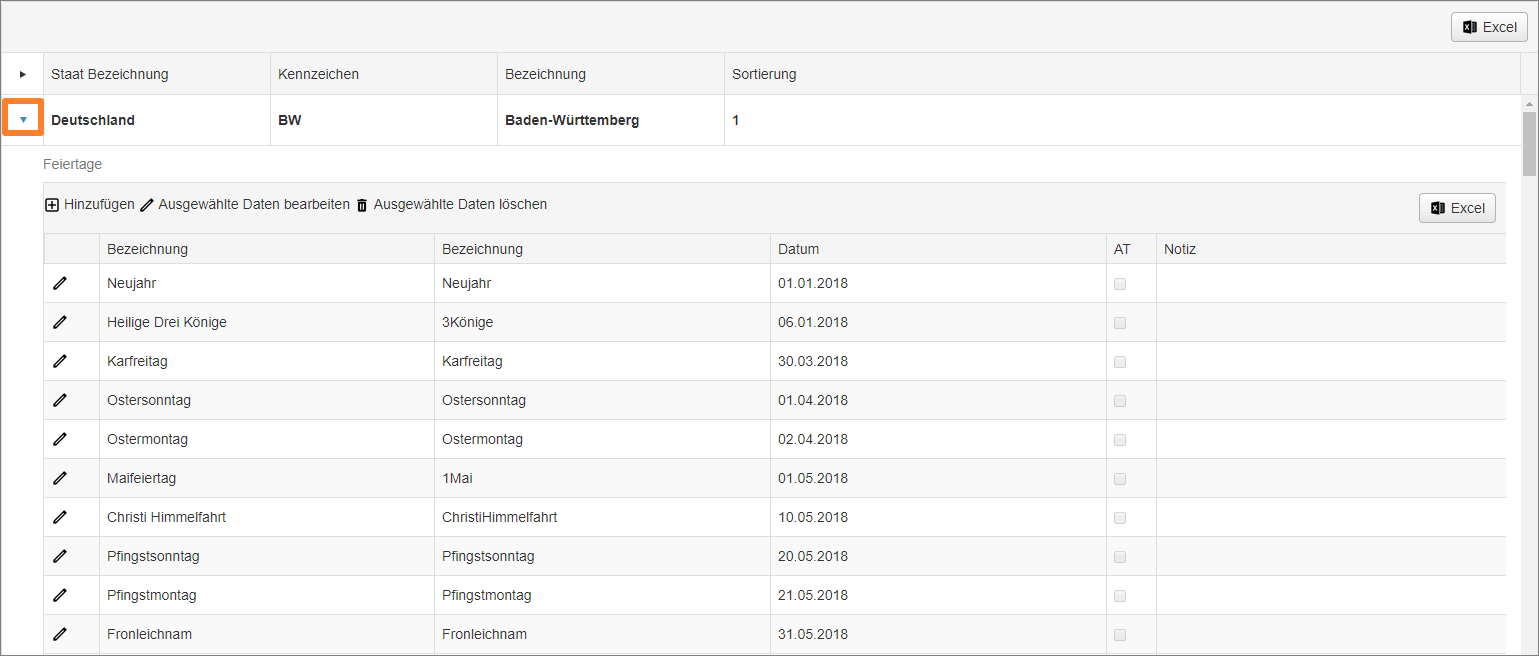Collapse the Deutschland Baden-Württemberg row
The image size is (1539, 656).
pyautogui.click(x=23, y=120)
